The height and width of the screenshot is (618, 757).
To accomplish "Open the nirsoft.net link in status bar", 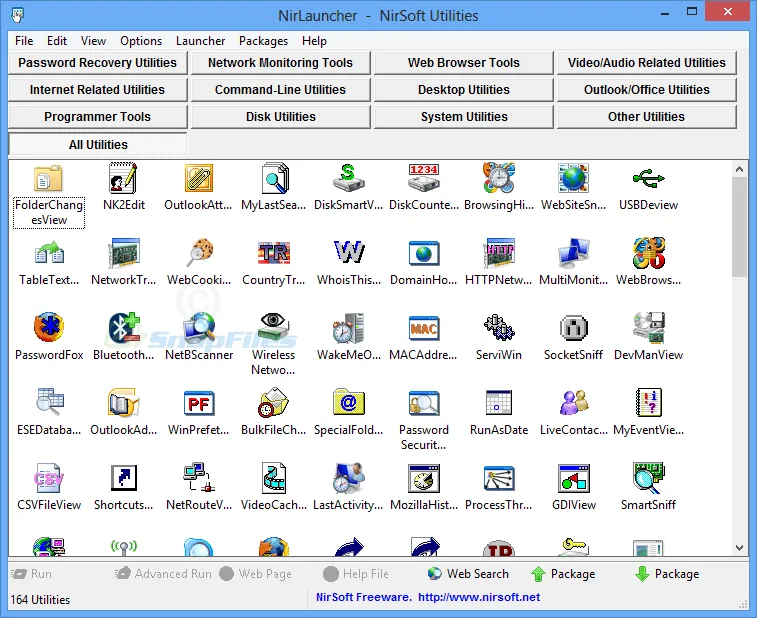I will pyautogui.click(x=479, y=597).
